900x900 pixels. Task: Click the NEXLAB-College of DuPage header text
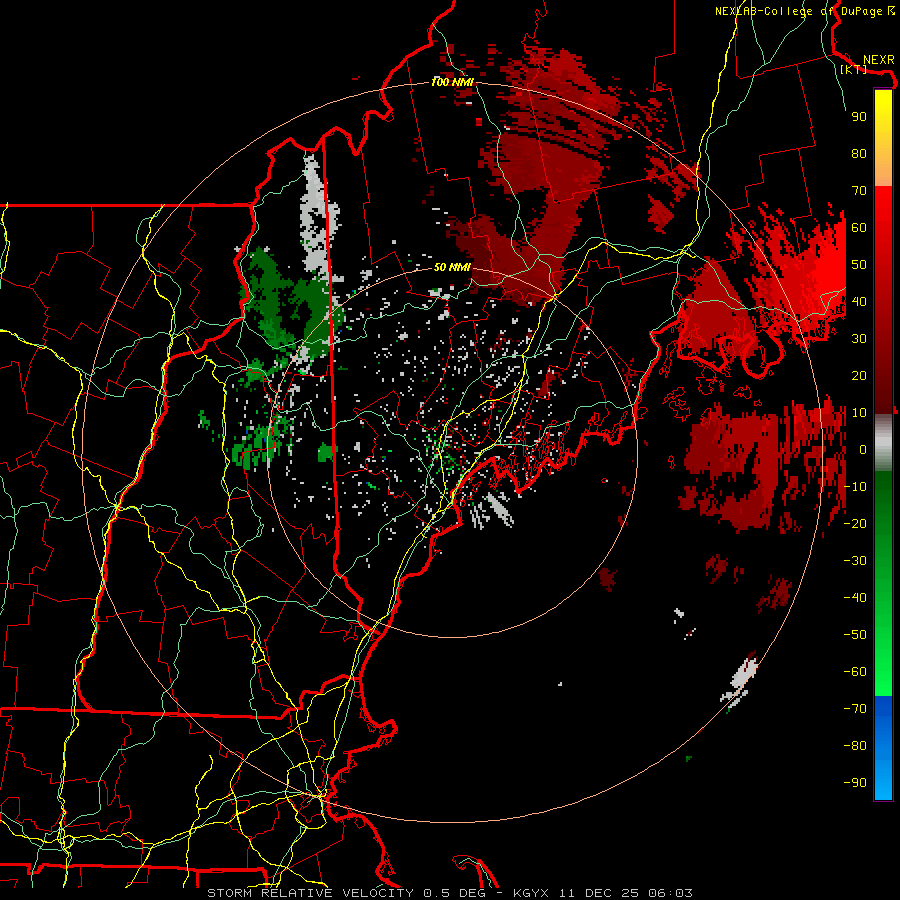coord(799,11)
